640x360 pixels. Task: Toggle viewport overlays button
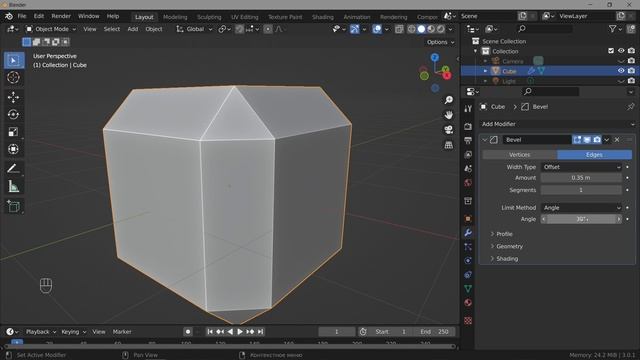pyautogui.click(x=377, y=29)
